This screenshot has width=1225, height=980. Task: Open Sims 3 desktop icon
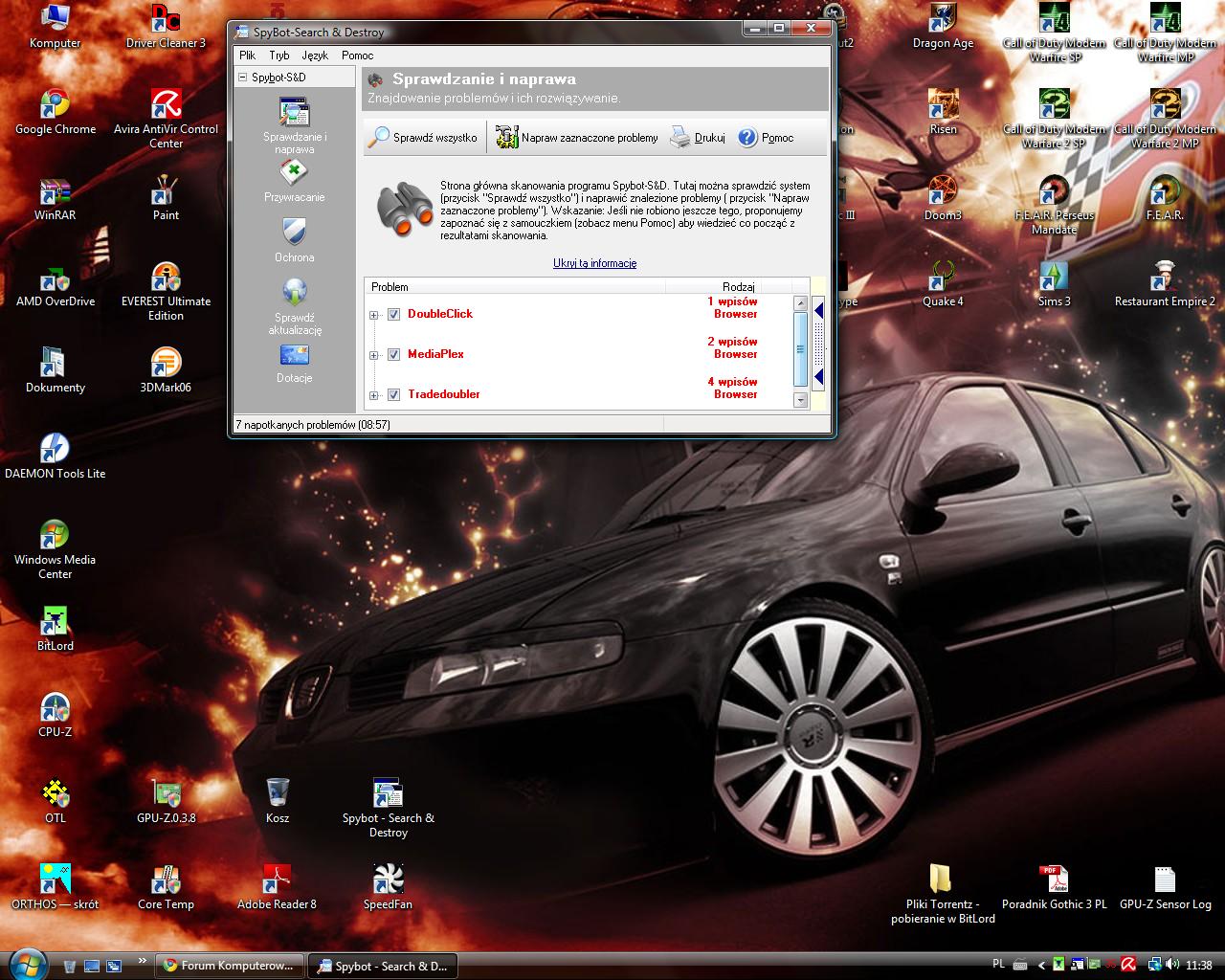tap(1054, 284)
